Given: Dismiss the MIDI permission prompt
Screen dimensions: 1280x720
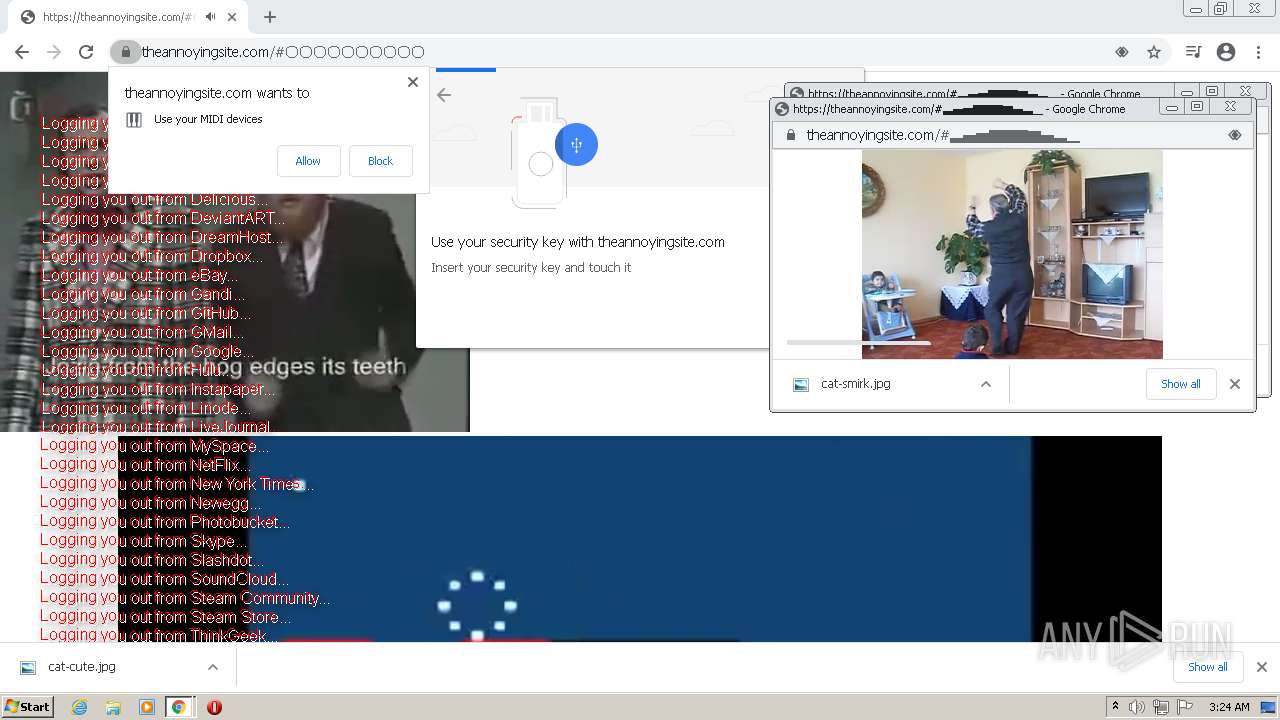Looking at the screenshot, I should (413, 82).
